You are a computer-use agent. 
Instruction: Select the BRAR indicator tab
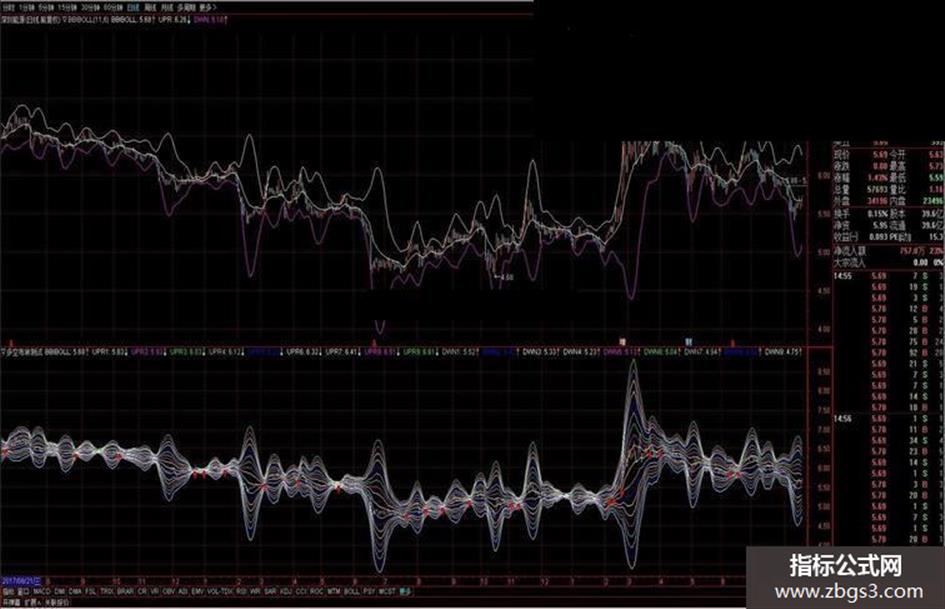click(x=125, y=592)
